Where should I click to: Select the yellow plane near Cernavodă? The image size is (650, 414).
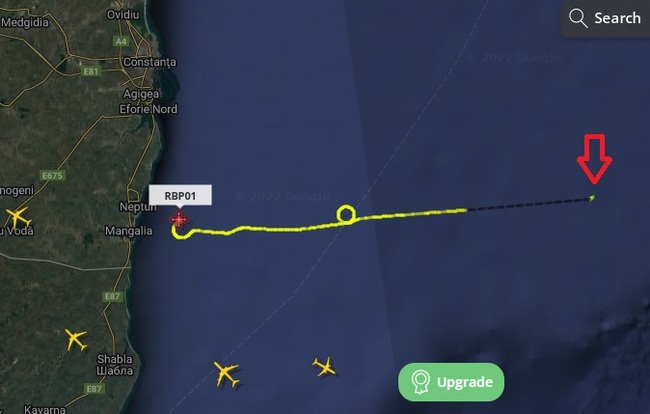(18, 218)
